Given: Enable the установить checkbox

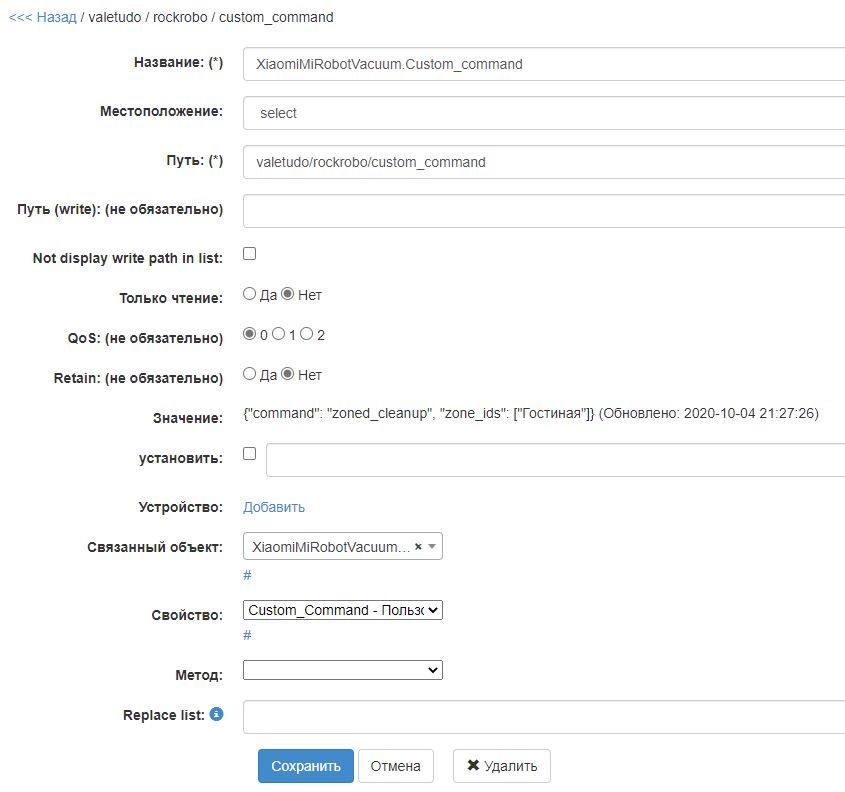Looking at the screenshot, I should pos(250,454).
